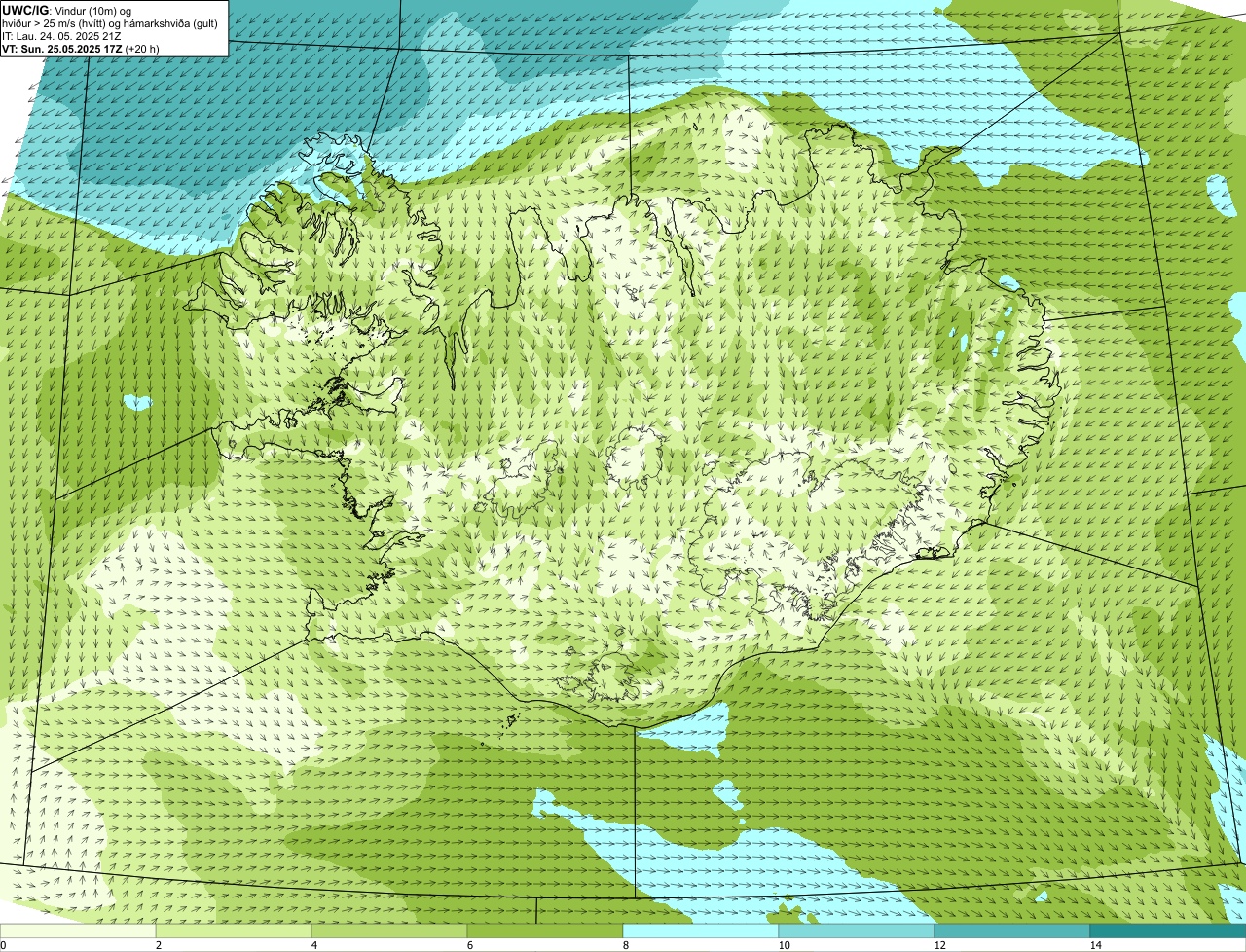This screenshot has width=1246, height=952.
Task: Click the '14' label under the color scale
Action: [x=1096, y=945]
